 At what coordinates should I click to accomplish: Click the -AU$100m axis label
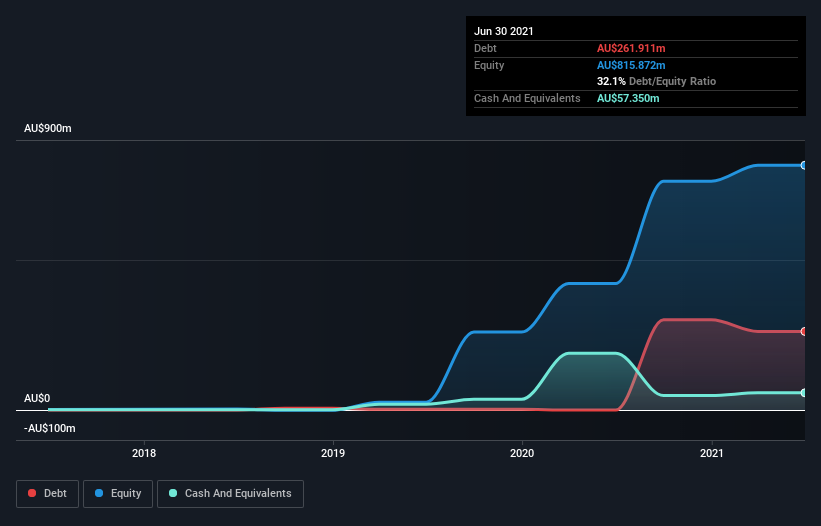[x=50, y=428]
